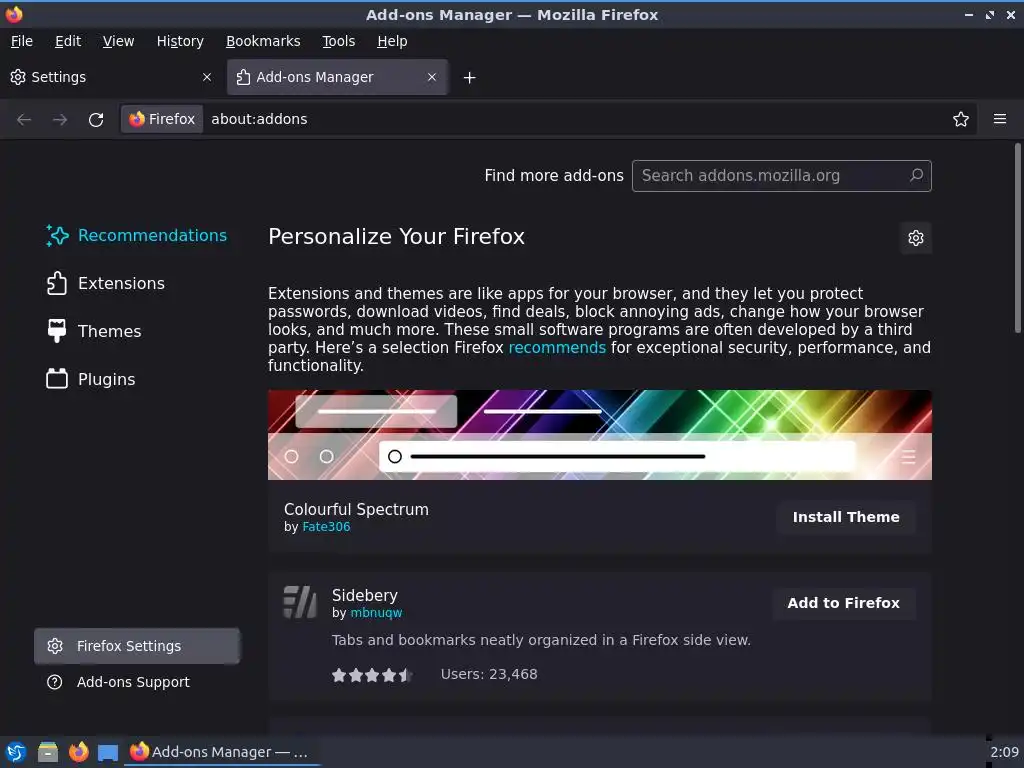Click the 'Personalize Your Firefox' heading

396,236
